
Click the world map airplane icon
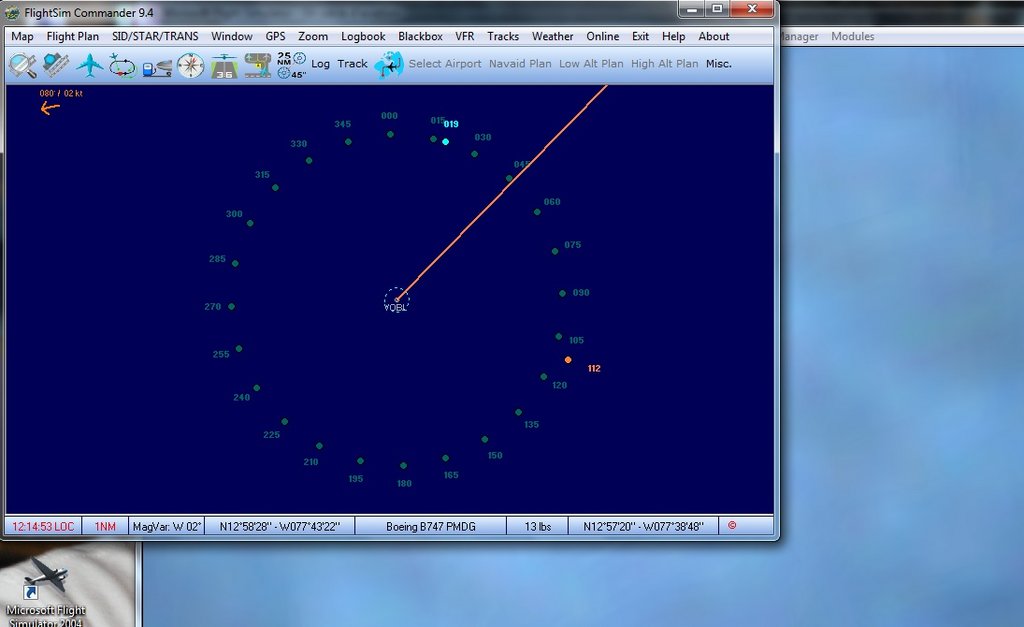(388, 65)
